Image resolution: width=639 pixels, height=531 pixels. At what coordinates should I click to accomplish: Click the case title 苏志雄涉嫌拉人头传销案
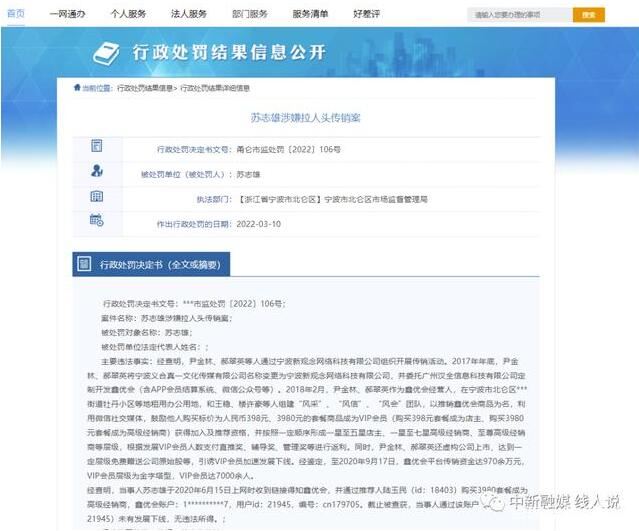305,118
